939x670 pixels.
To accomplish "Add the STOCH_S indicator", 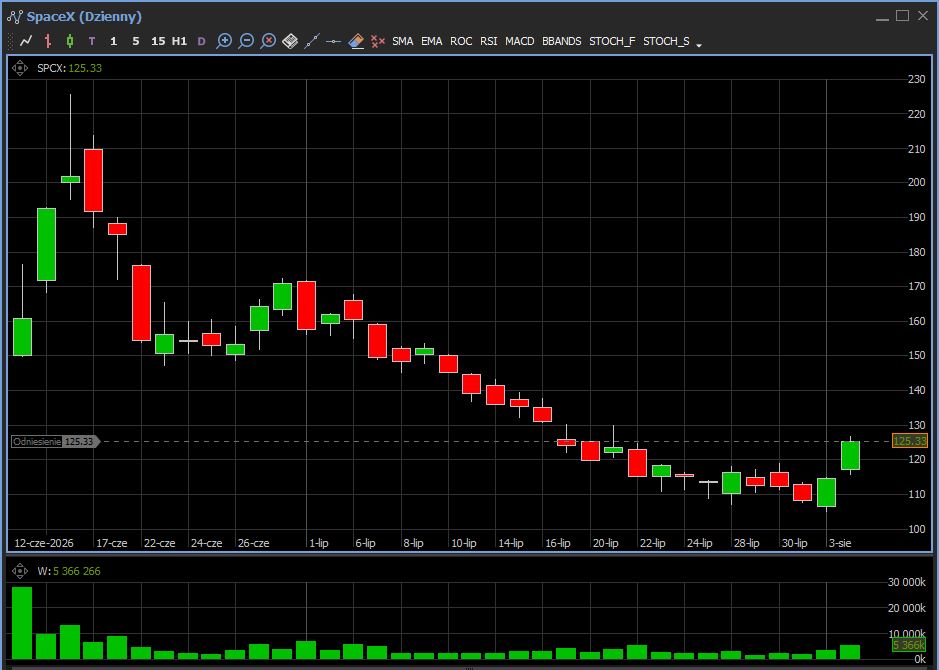I will [x=667, y=41].
